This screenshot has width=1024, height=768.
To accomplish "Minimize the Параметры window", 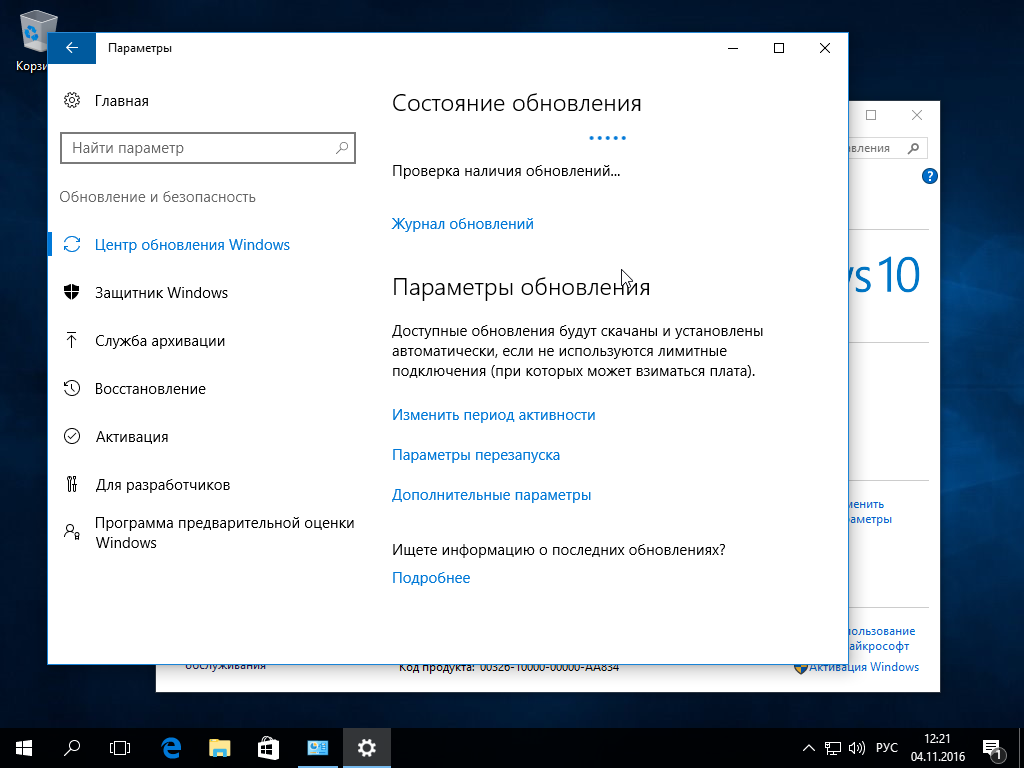I will tap(733, 48).
